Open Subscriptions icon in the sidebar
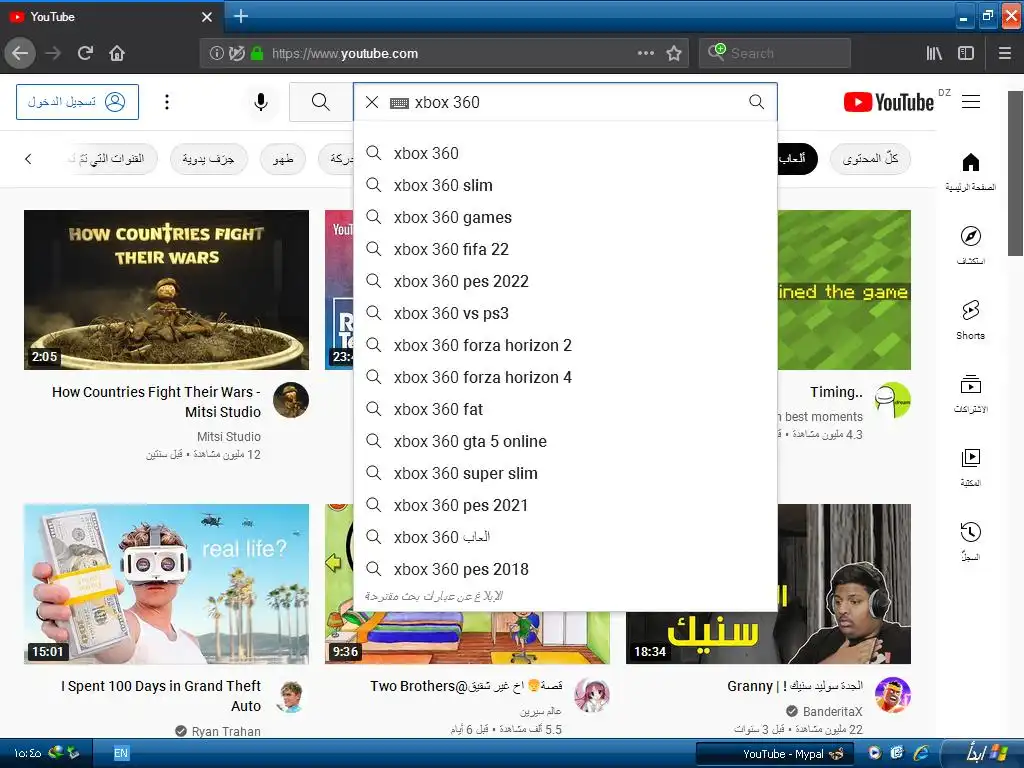This screenshot has height=768, width=1024. click(970, 394)
